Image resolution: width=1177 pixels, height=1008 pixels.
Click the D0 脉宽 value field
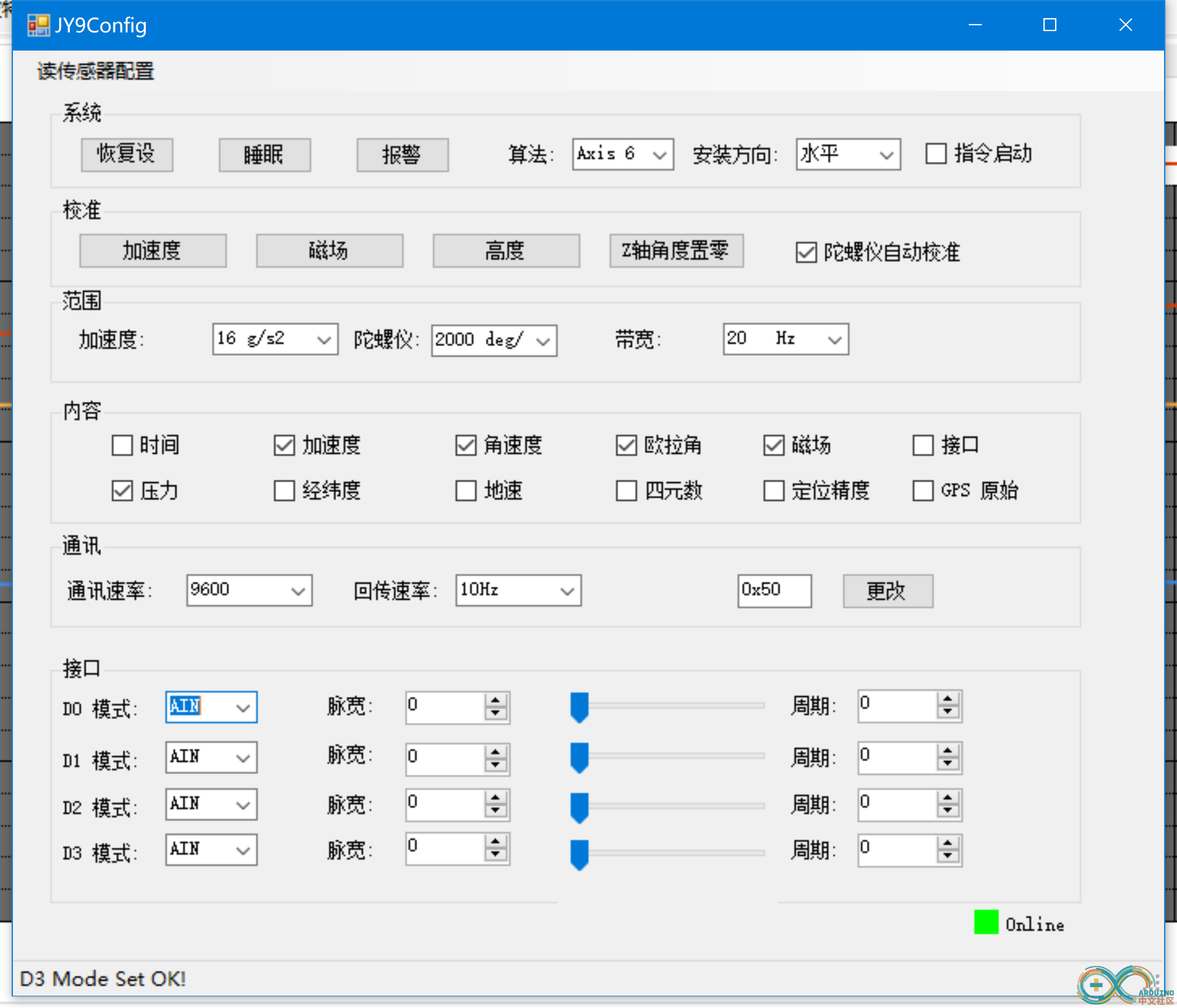click(x=445, y=707)
